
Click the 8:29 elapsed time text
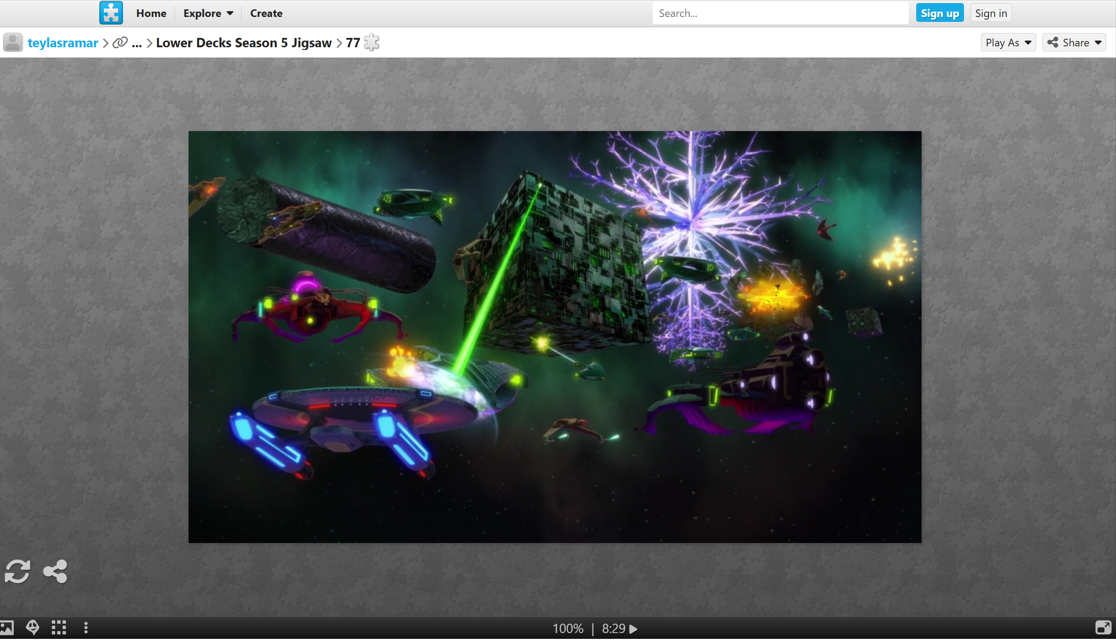tap(614, 629)
